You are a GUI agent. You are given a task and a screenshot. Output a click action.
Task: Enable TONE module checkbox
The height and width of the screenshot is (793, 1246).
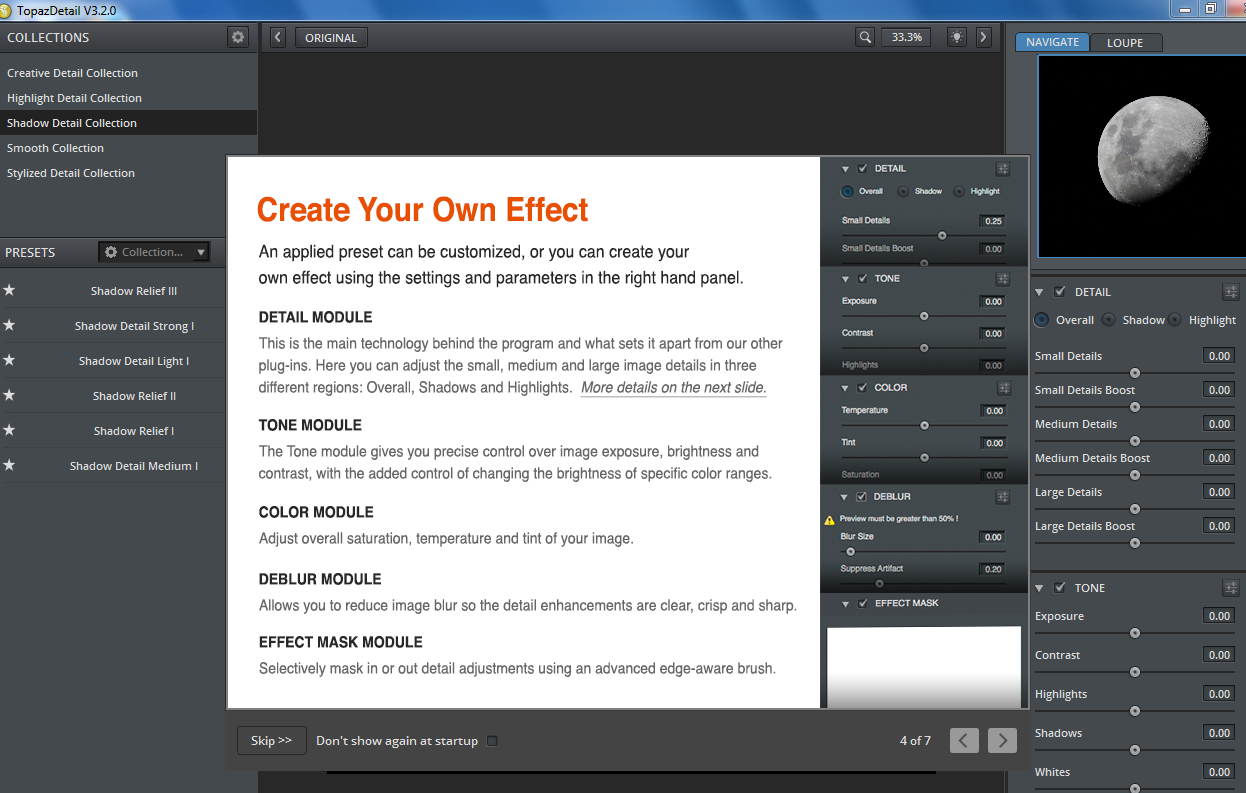point(1060,588)
